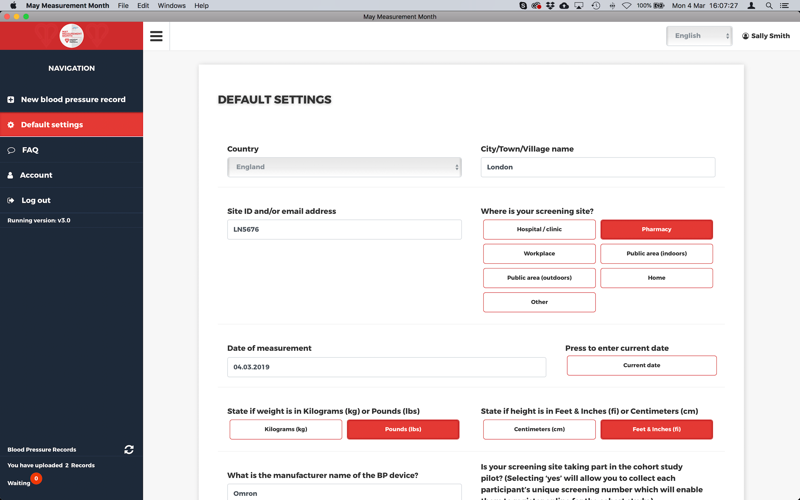Click the plus icon beside New blood pressure record
Viewport: 800px width, 500px height.
coord(11,99)
